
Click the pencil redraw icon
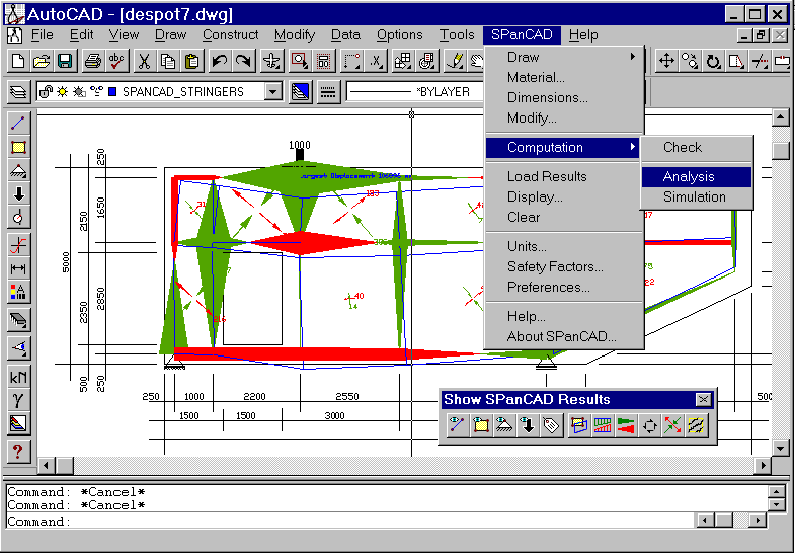455,62
